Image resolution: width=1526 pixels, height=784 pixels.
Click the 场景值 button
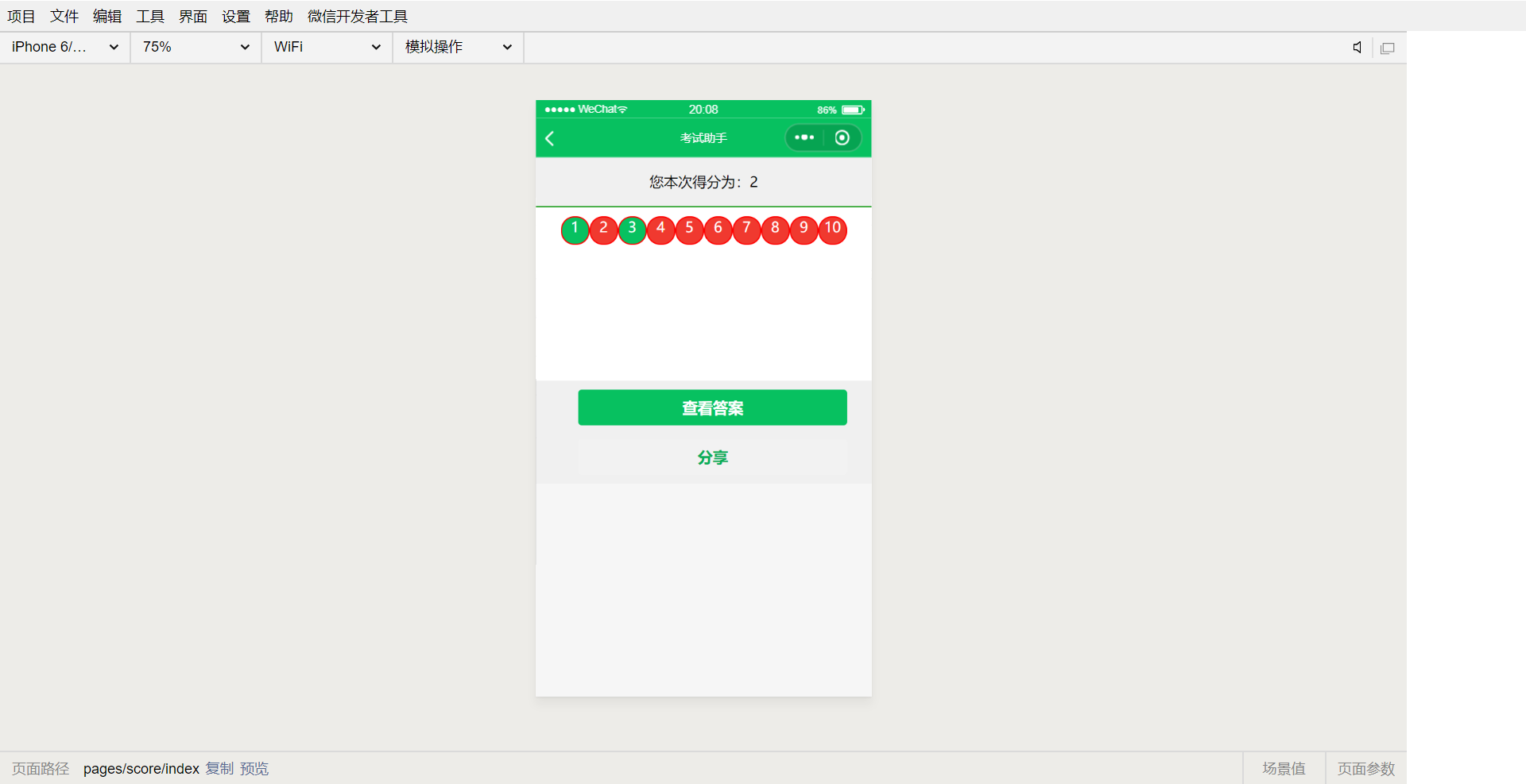pos(1284,769)
